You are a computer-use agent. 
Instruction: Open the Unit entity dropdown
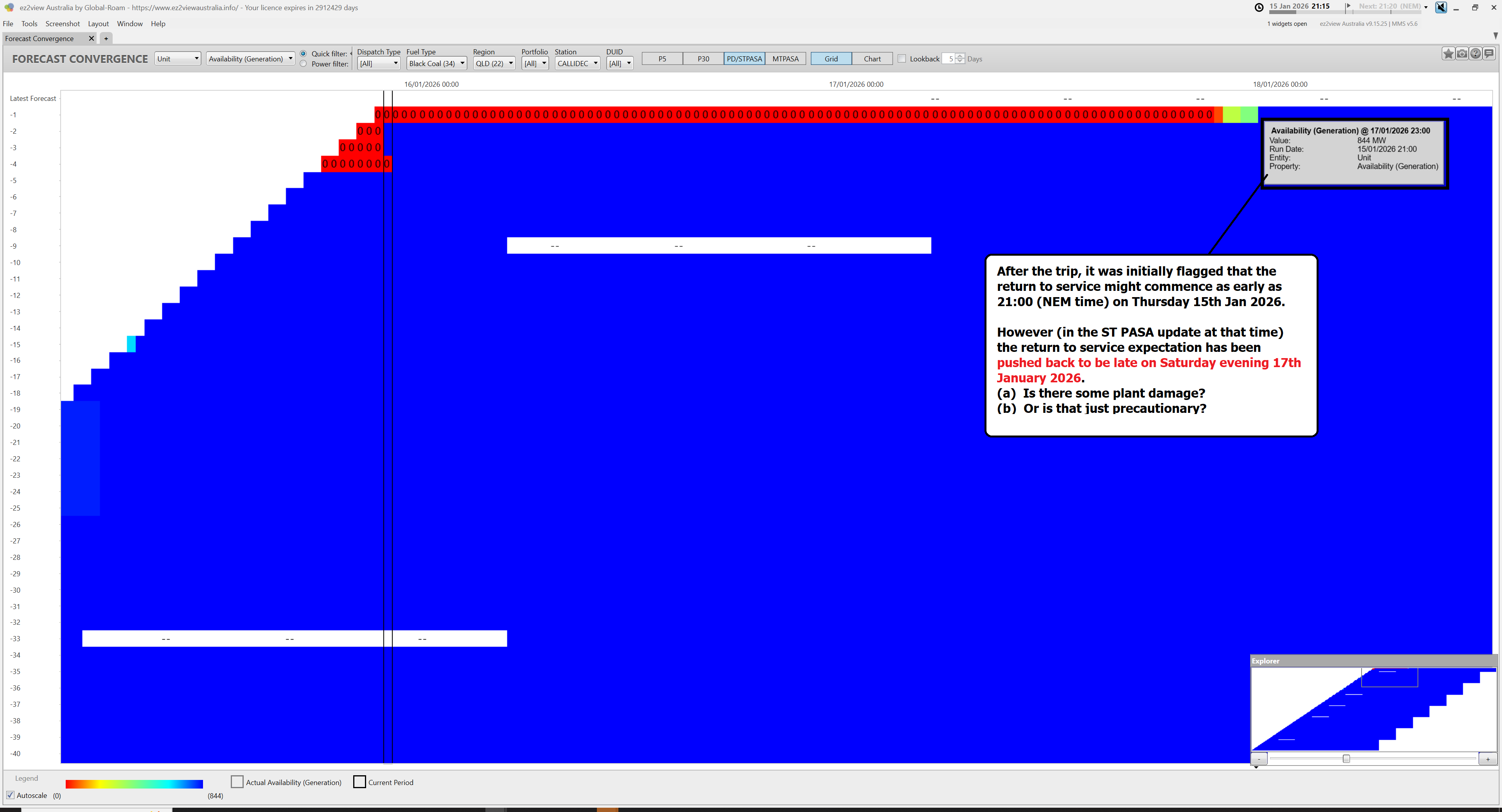tap(178, 59)
